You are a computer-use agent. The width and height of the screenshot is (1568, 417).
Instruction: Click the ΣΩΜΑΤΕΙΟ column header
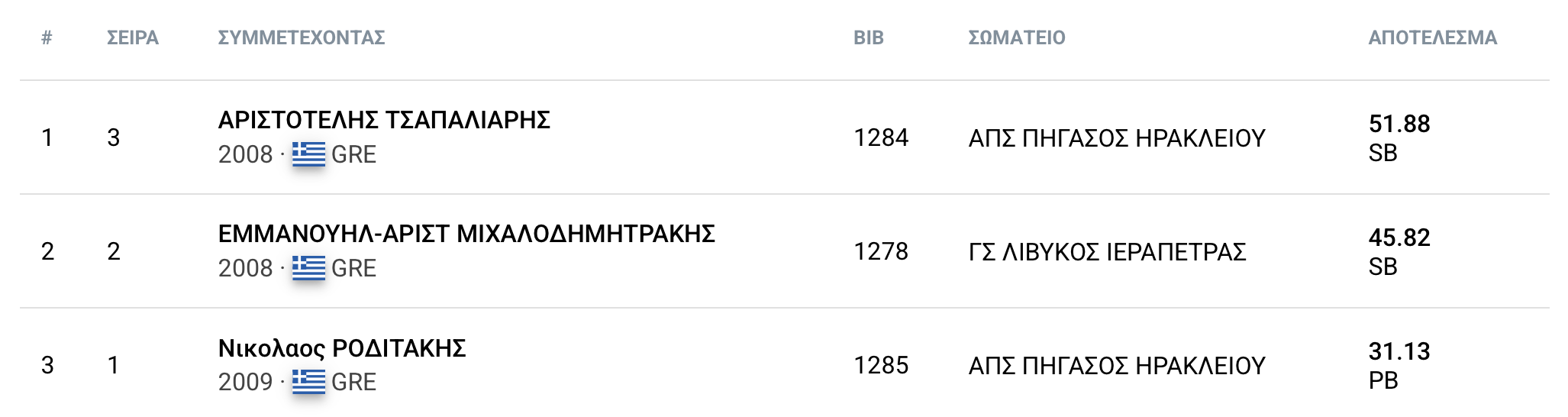click(1017, 37)
